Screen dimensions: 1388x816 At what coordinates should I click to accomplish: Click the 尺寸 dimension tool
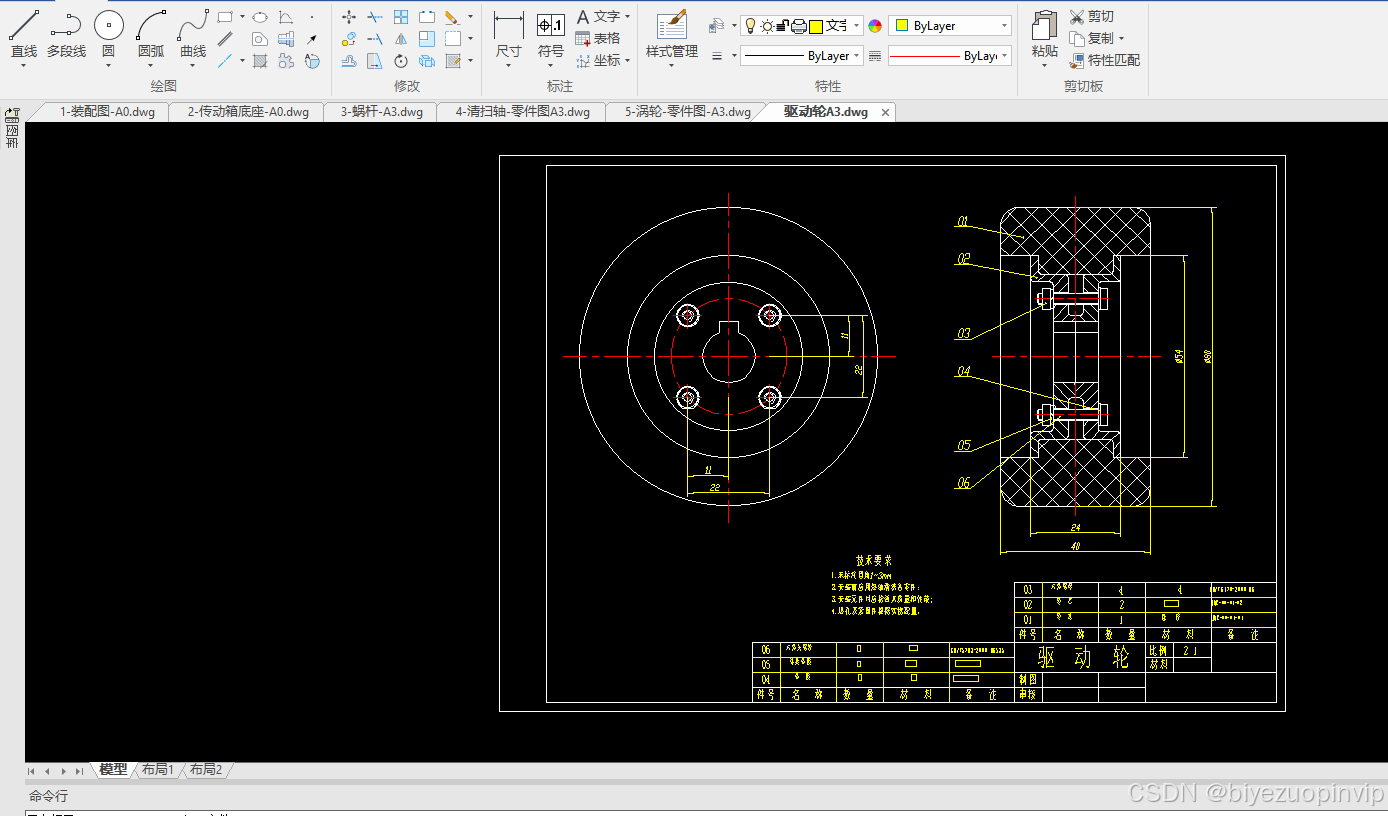[509, 34]
